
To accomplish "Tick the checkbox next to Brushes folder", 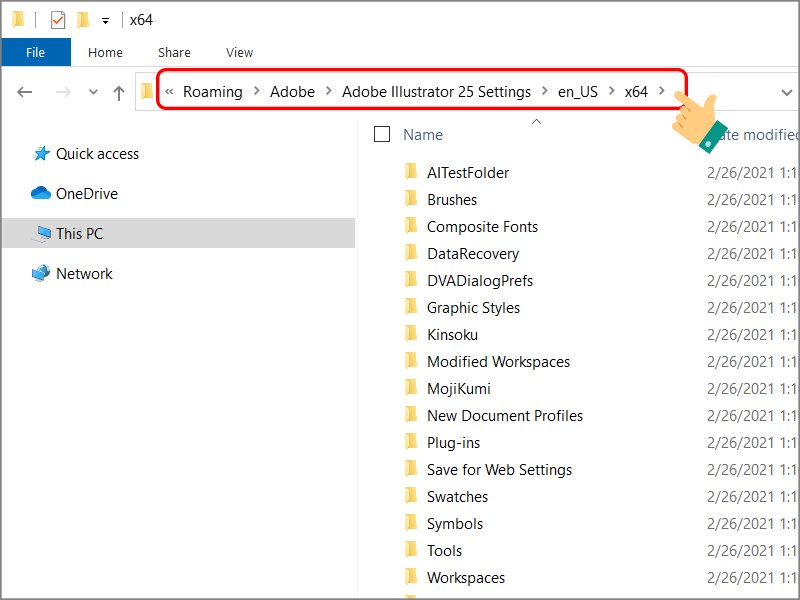I will (x=381, y=199).
